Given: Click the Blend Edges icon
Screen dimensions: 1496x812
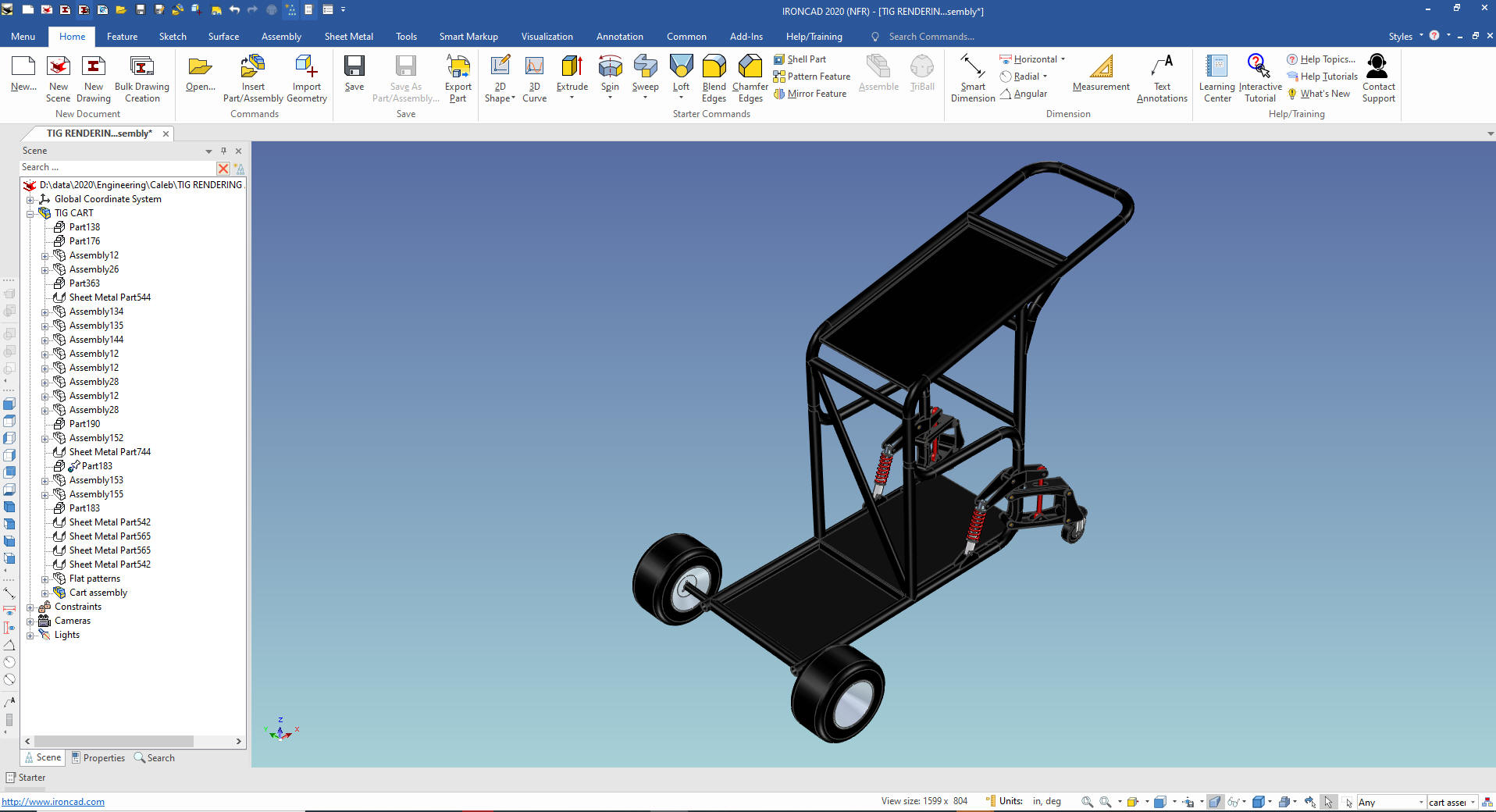Looking at the screenshot, I should [x=714, y=67].
